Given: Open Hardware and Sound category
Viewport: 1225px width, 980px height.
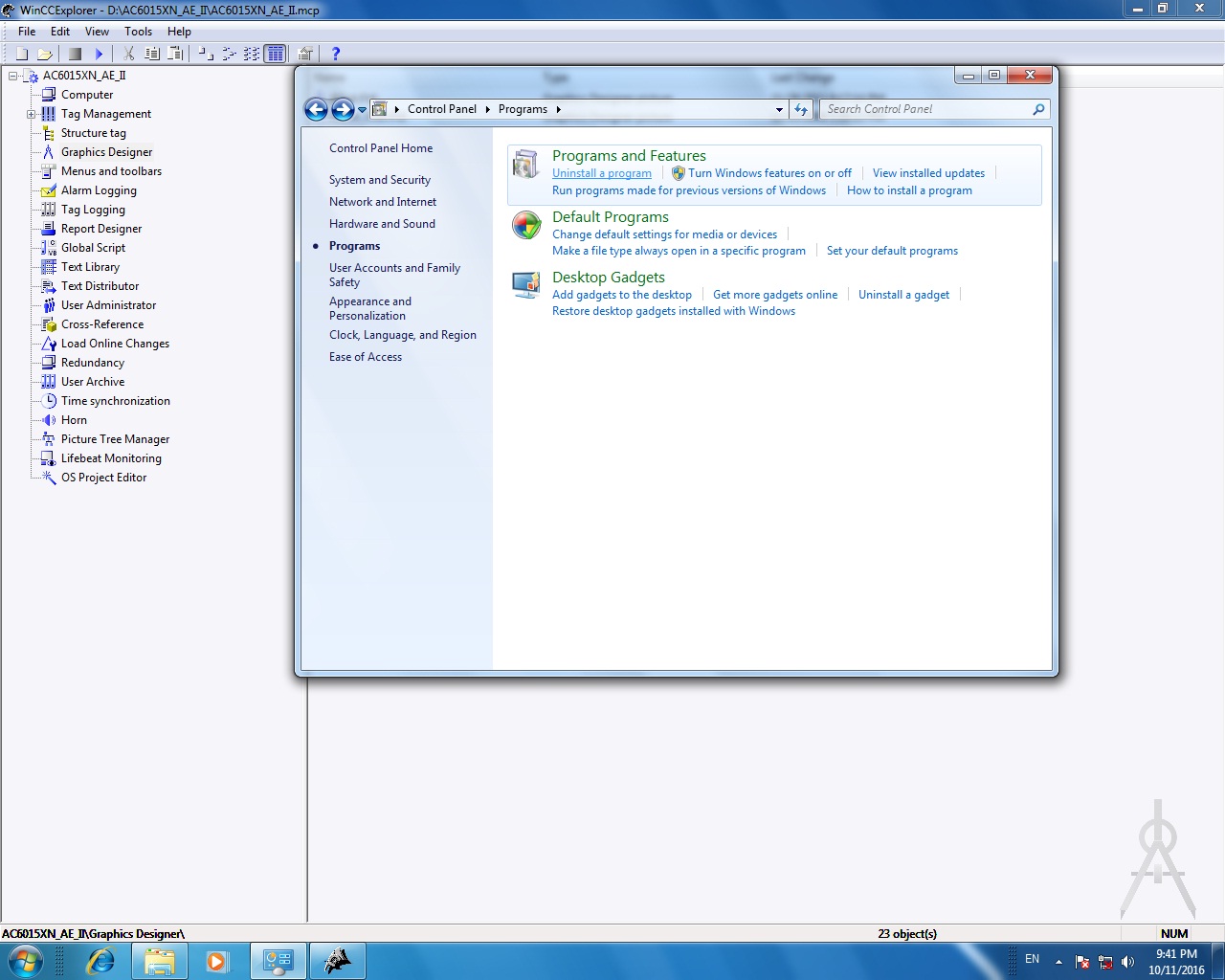Looking at the screenshot, I should point(382,224).
